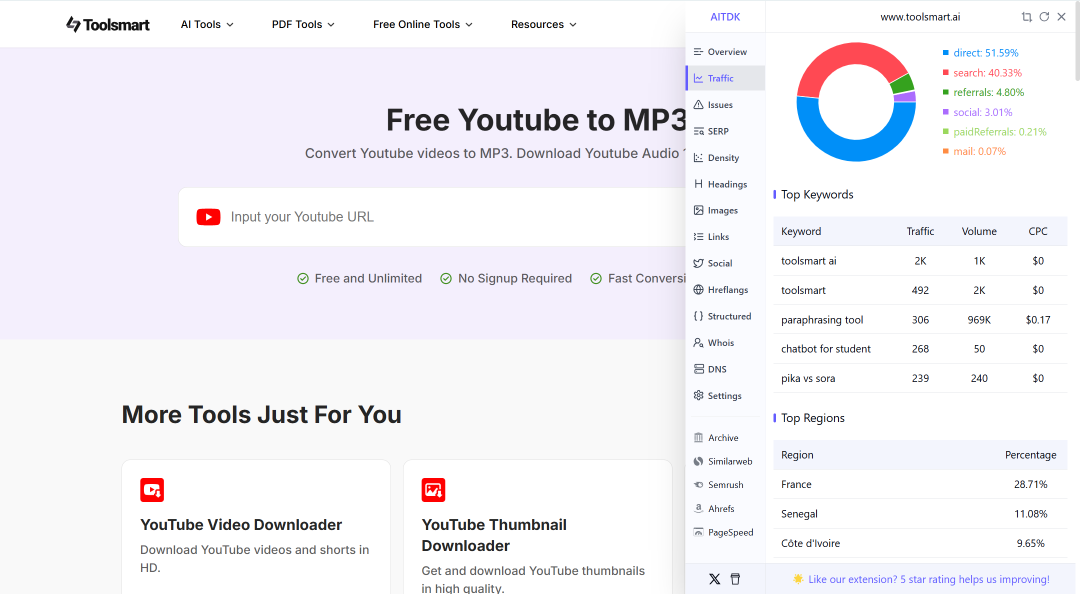Click the refresh icon in AITDK header

pos(1044,17)
